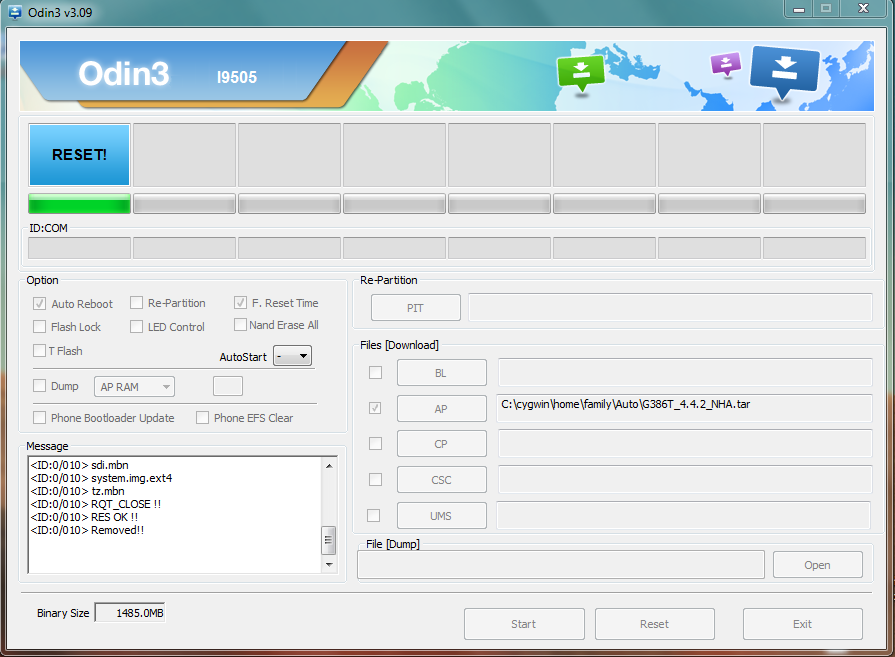Screen dimensions: 895x657
Task: Click the CSC file path field
Action: pos(685,479)
